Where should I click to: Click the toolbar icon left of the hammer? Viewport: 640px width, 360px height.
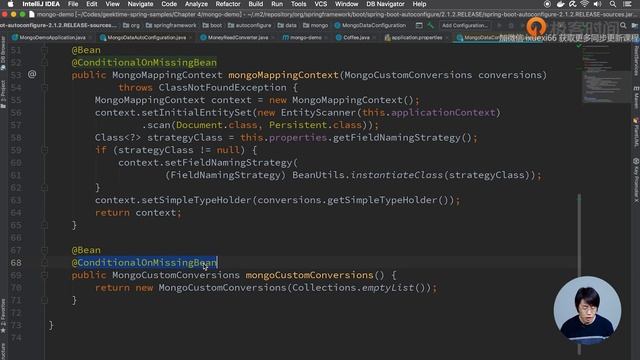[419, 25]
